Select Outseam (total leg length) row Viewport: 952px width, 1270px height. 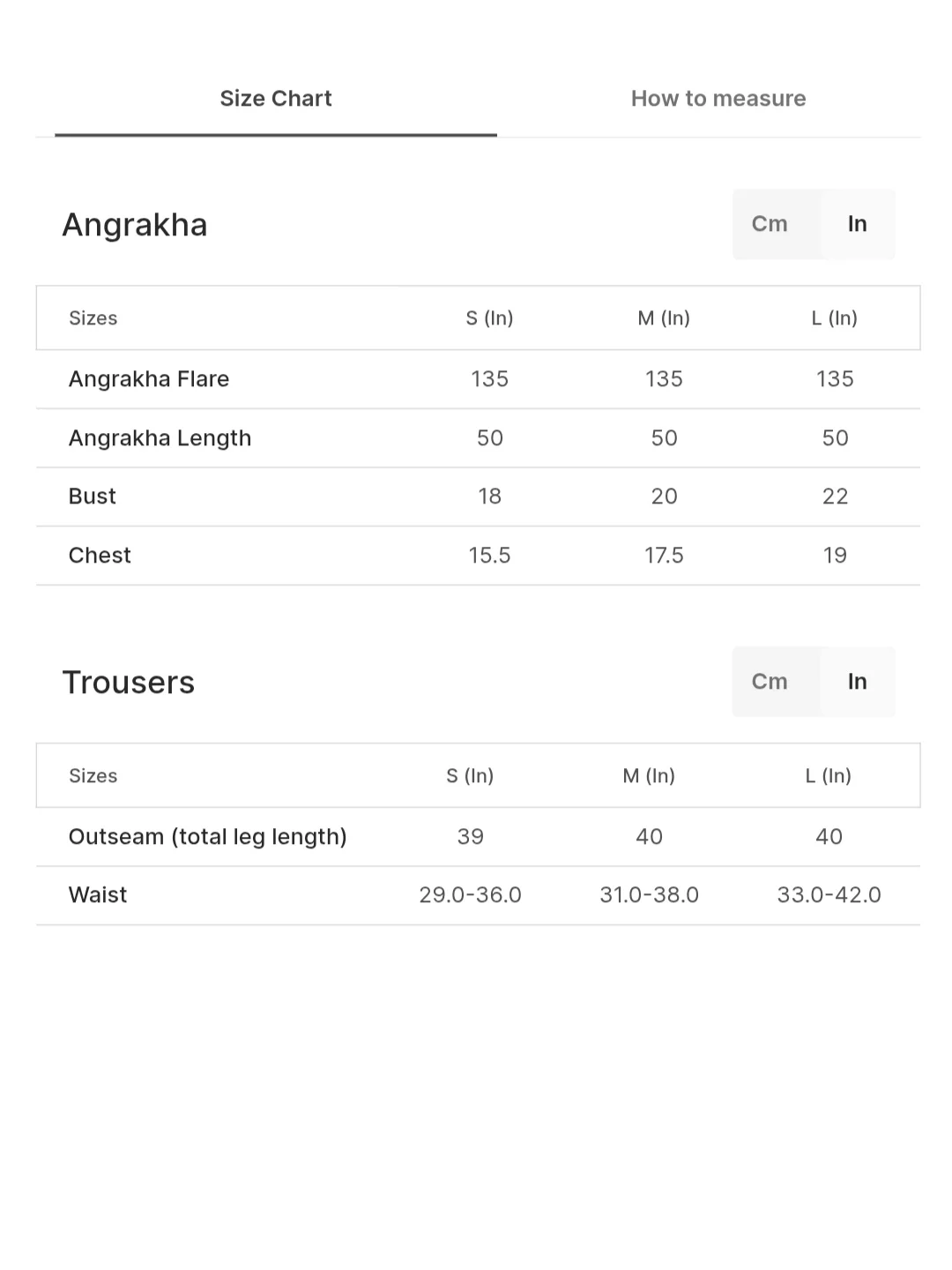(x=207, y=837)
